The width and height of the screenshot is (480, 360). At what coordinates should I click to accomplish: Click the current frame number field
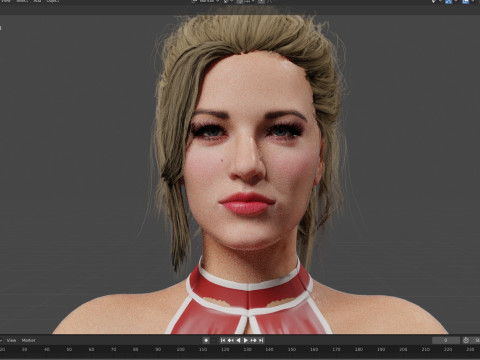click(x=446, y=340)
